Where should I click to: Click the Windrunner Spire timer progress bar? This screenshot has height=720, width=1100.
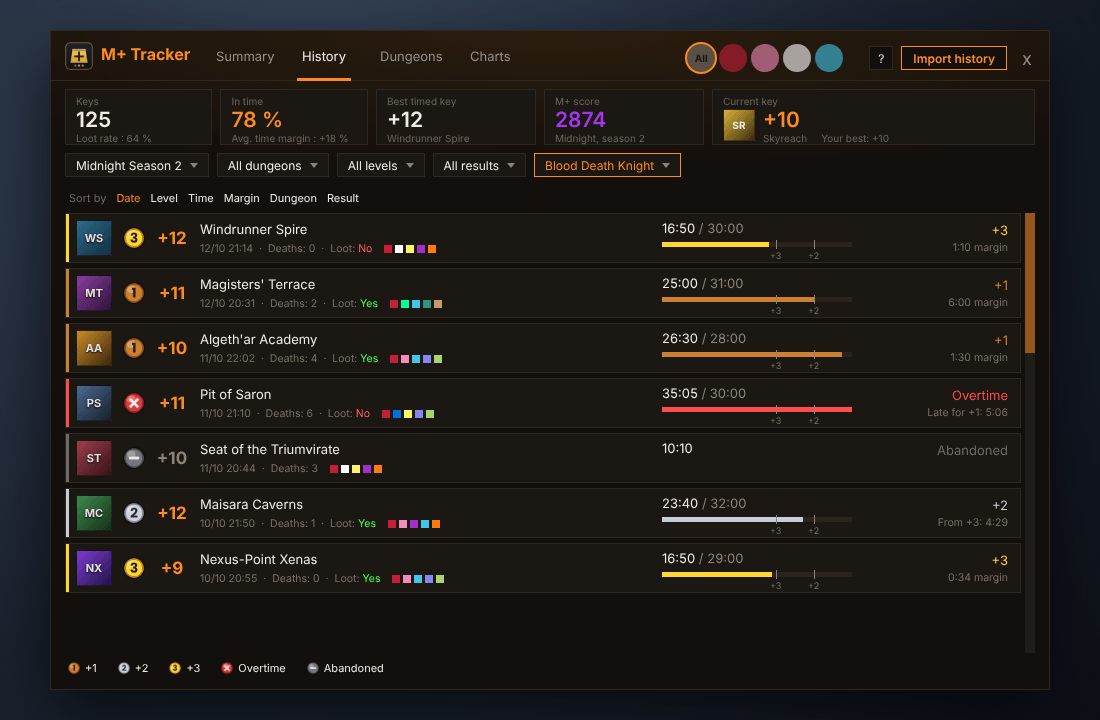[757, 244]
